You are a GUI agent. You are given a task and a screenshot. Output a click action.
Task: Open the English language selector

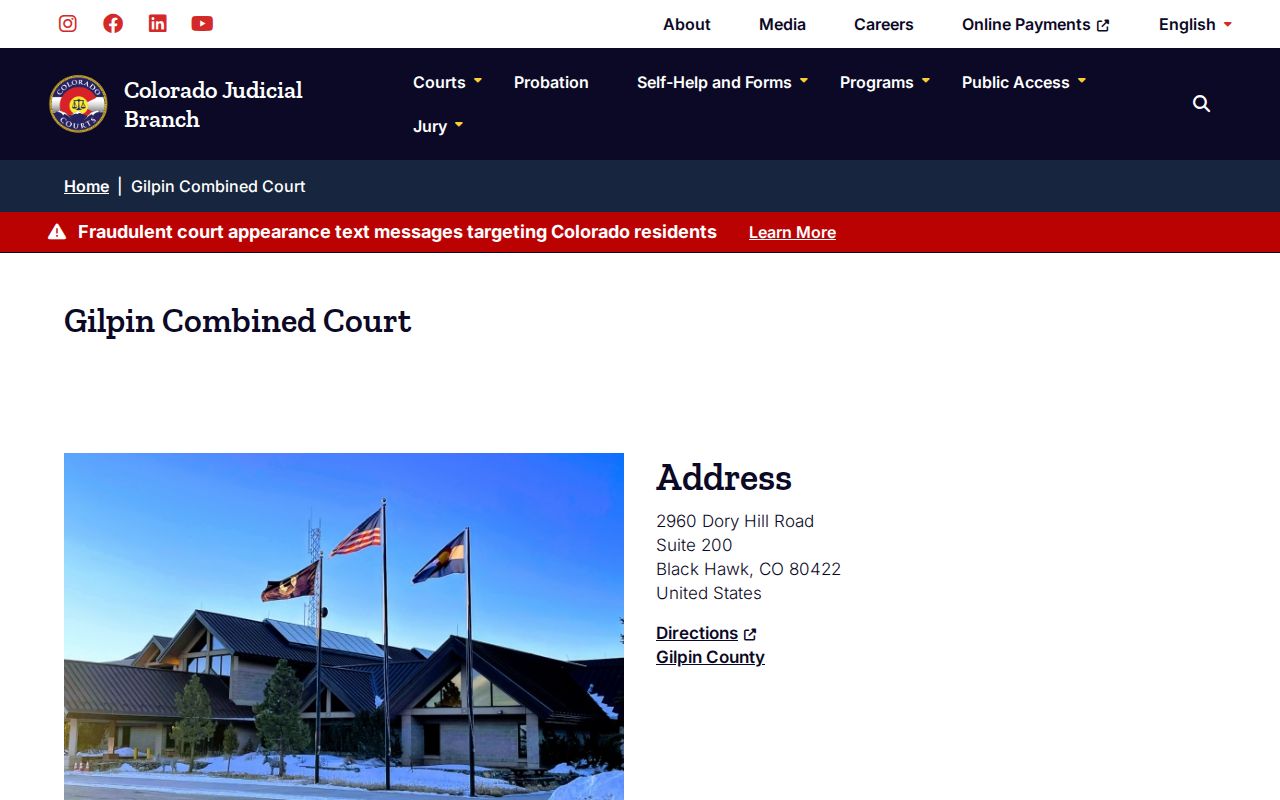[1195, 24]
